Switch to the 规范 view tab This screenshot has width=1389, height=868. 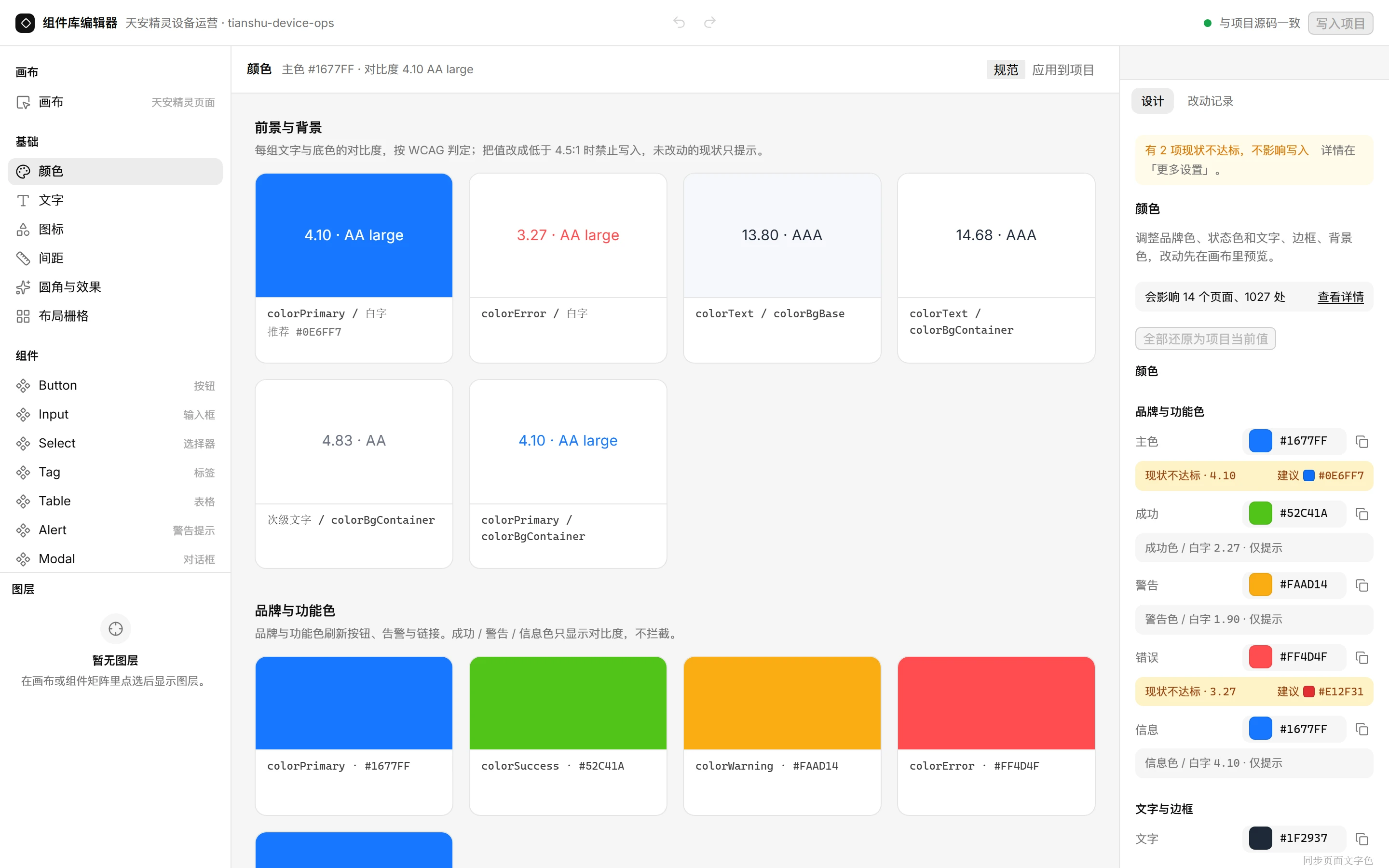point(1006,69)
